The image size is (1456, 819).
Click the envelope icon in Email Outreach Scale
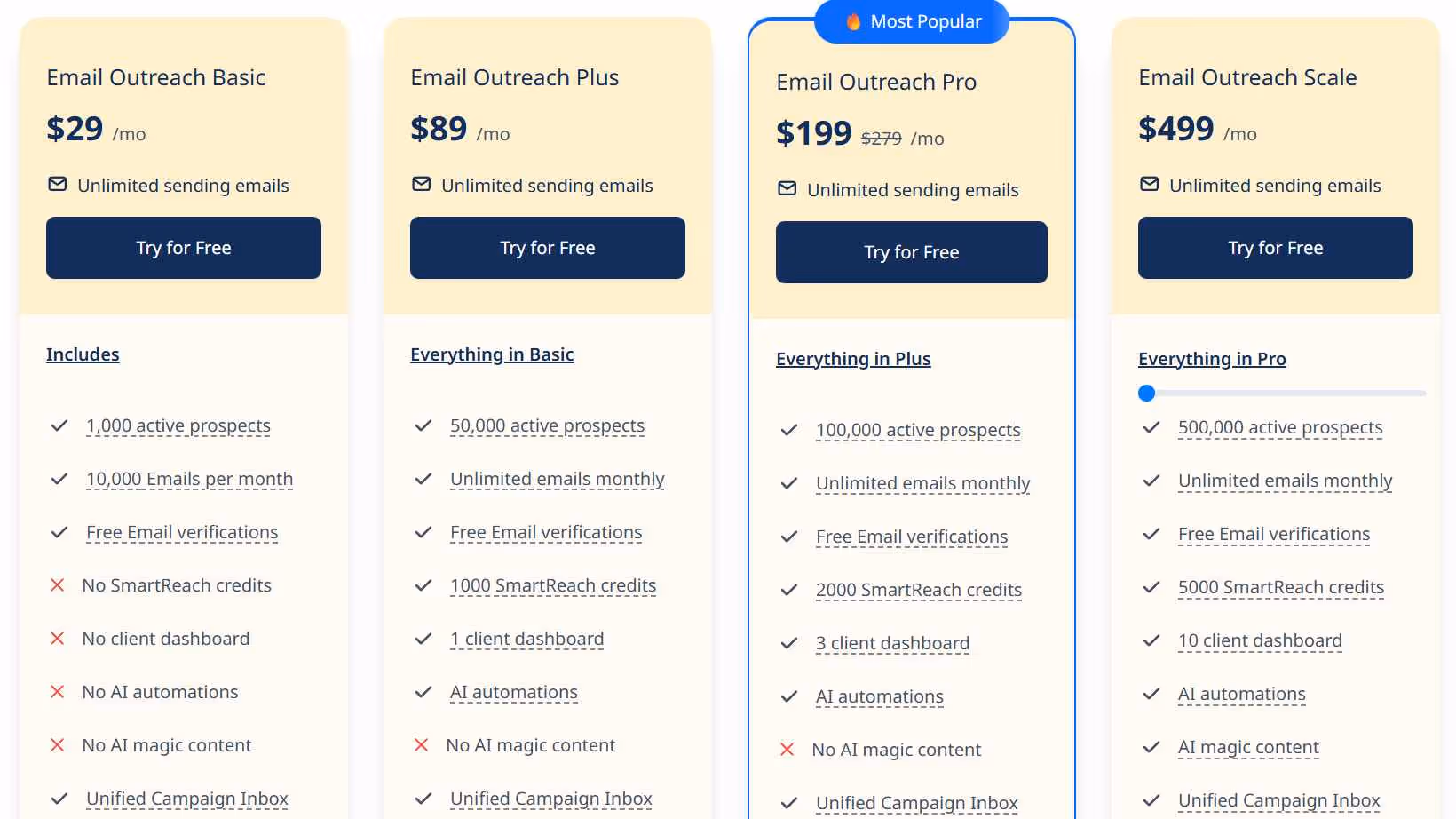pyautogui.click(x=1149, y=184)
